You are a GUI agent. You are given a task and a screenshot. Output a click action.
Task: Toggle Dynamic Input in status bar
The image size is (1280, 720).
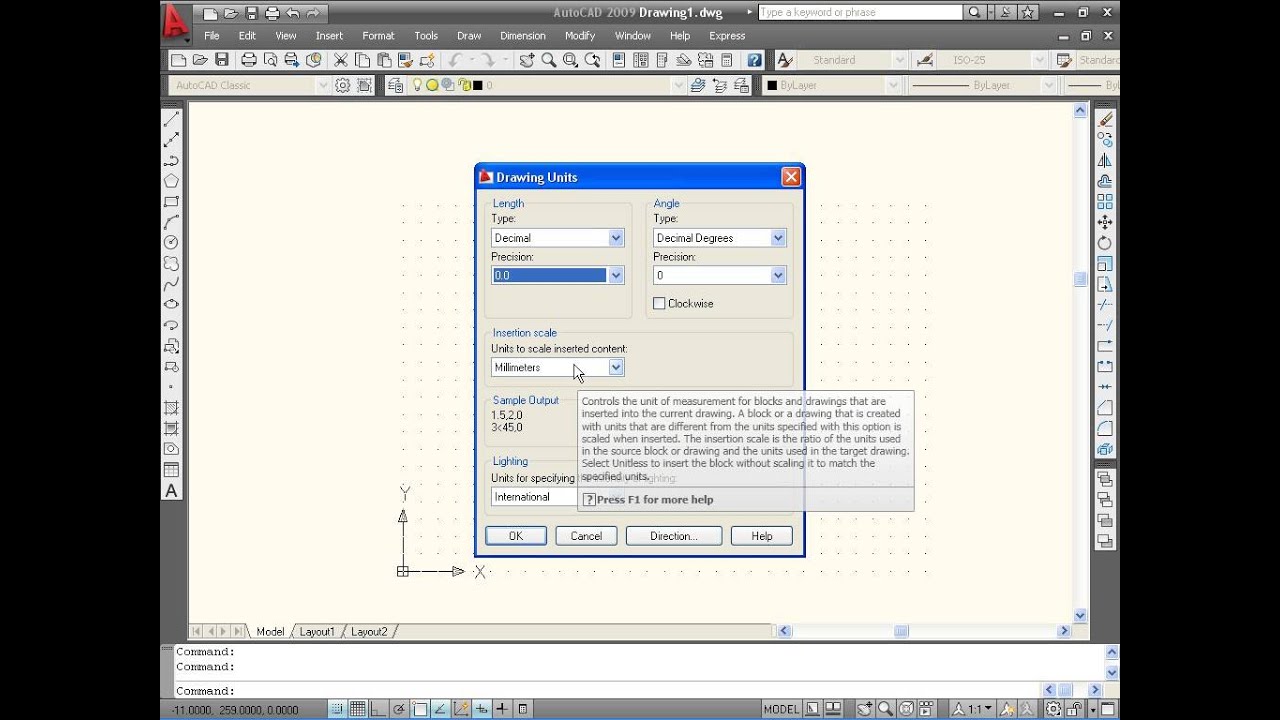[x=482, y=709]
